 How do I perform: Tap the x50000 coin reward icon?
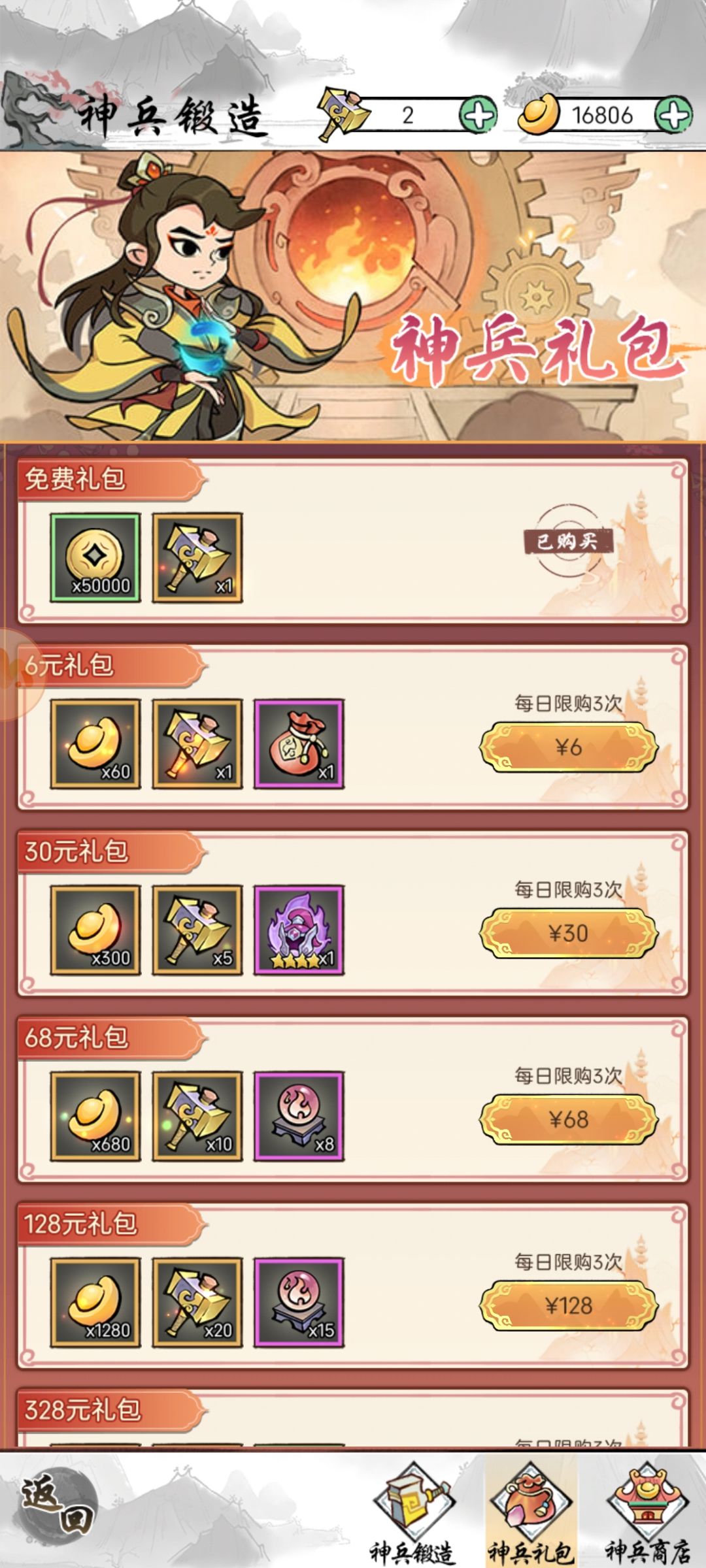(x=95, y=557)
